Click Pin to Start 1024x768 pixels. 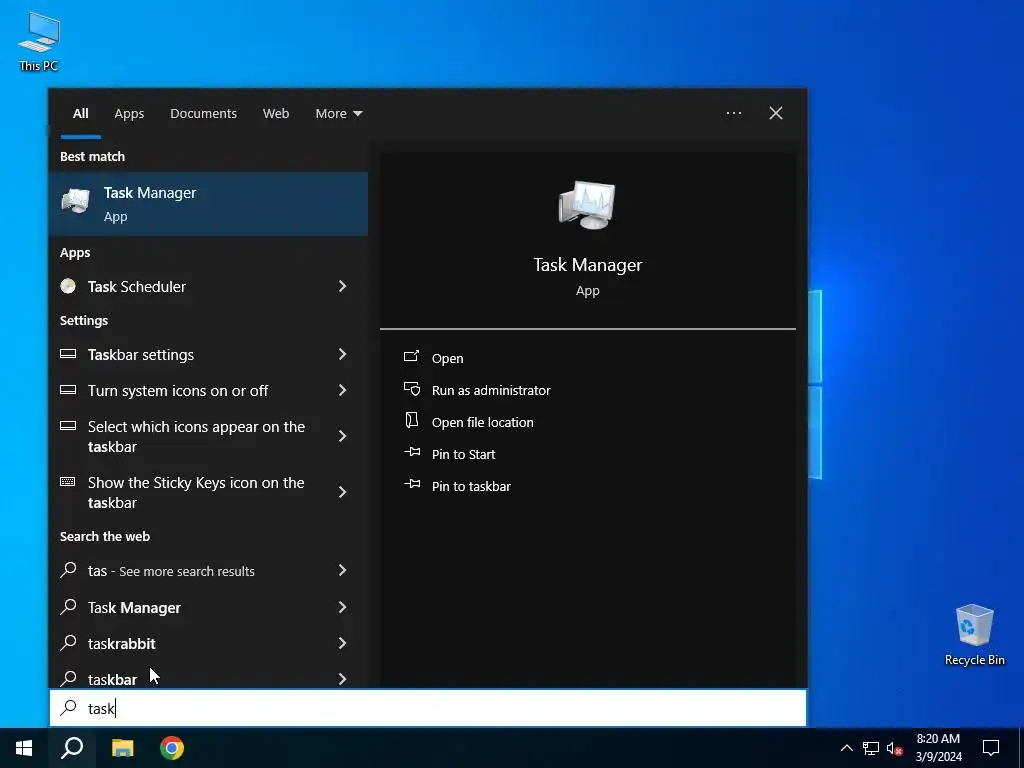pyautogui.click(x=463, y=455)
